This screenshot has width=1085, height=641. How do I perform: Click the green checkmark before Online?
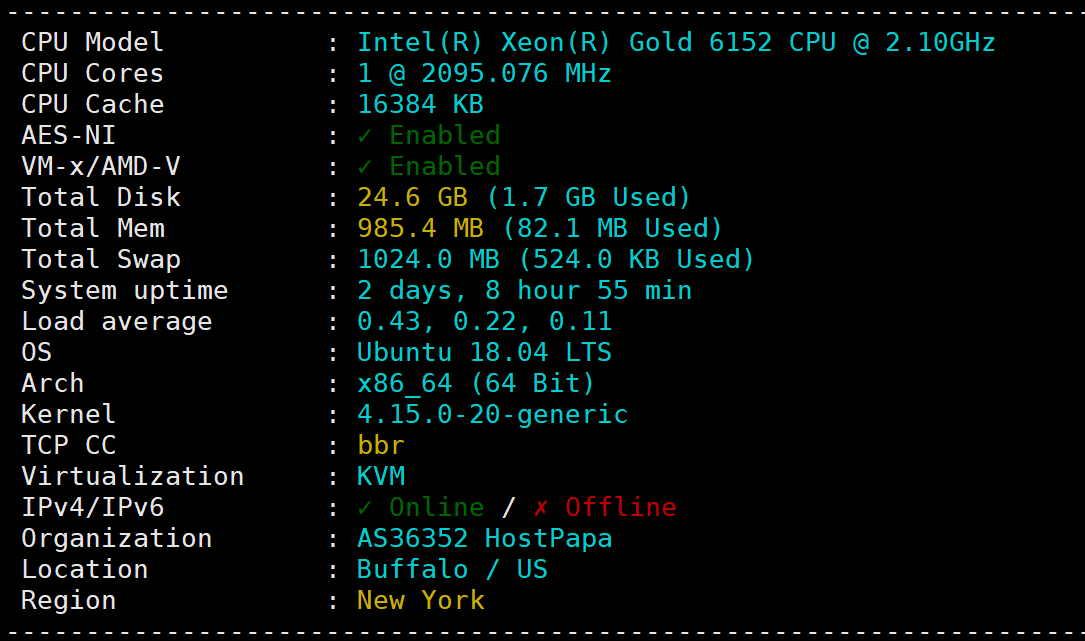tap(365, 507)
